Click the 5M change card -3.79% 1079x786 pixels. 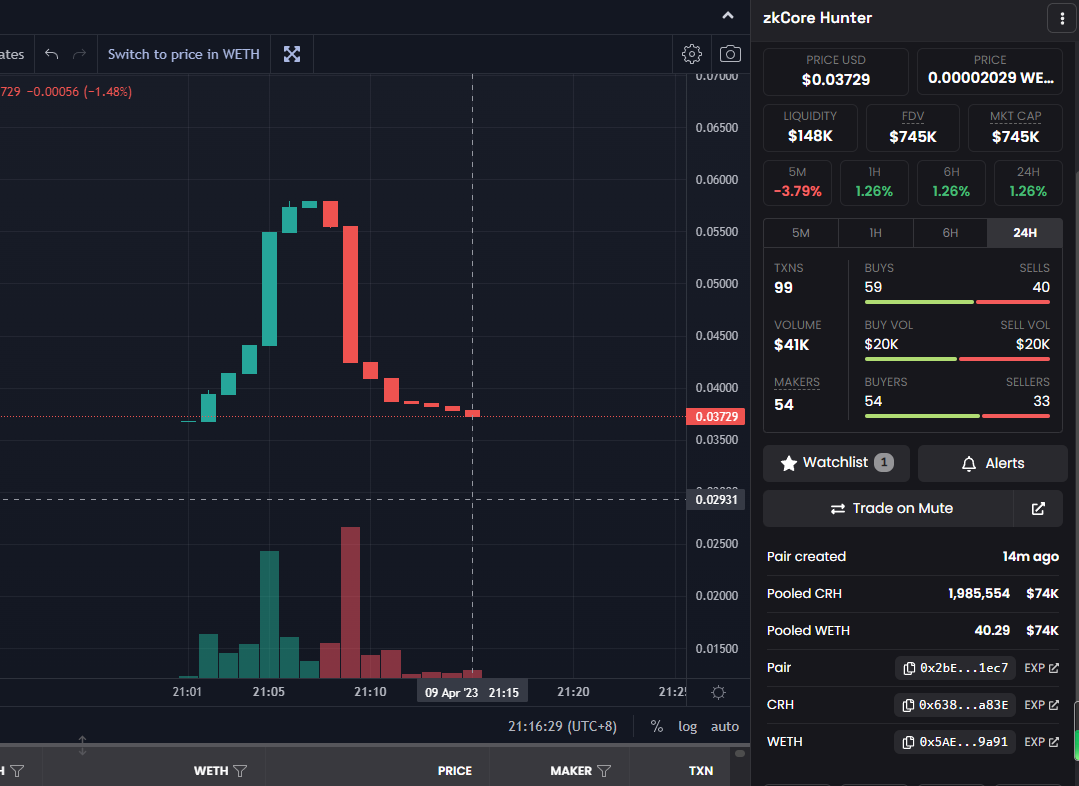point(798,183)
